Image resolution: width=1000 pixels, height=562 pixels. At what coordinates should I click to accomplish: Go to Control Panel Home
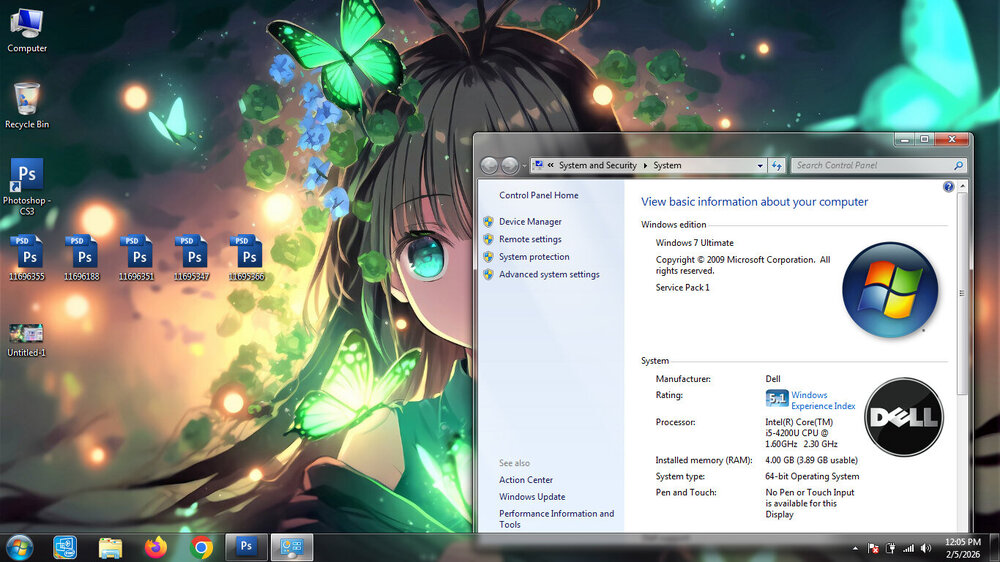(x=538, y=196)
